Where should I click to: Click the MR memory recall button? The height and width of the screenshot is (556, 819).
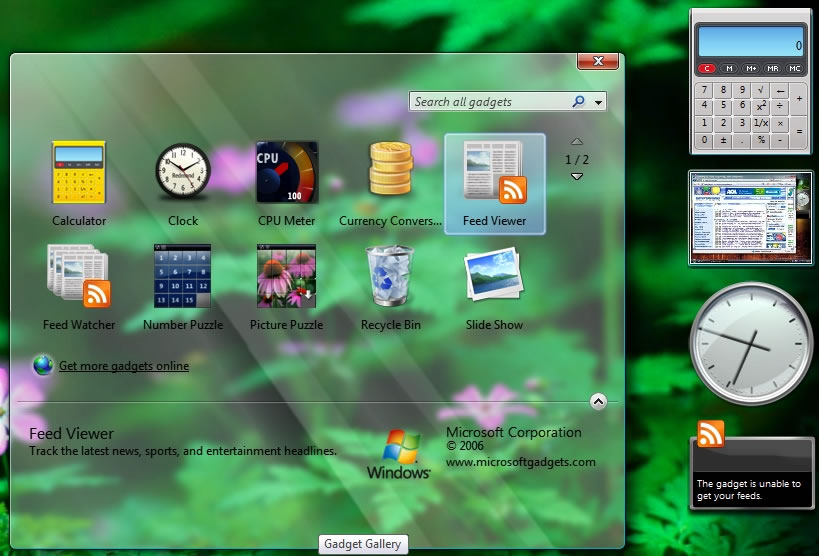773,68
